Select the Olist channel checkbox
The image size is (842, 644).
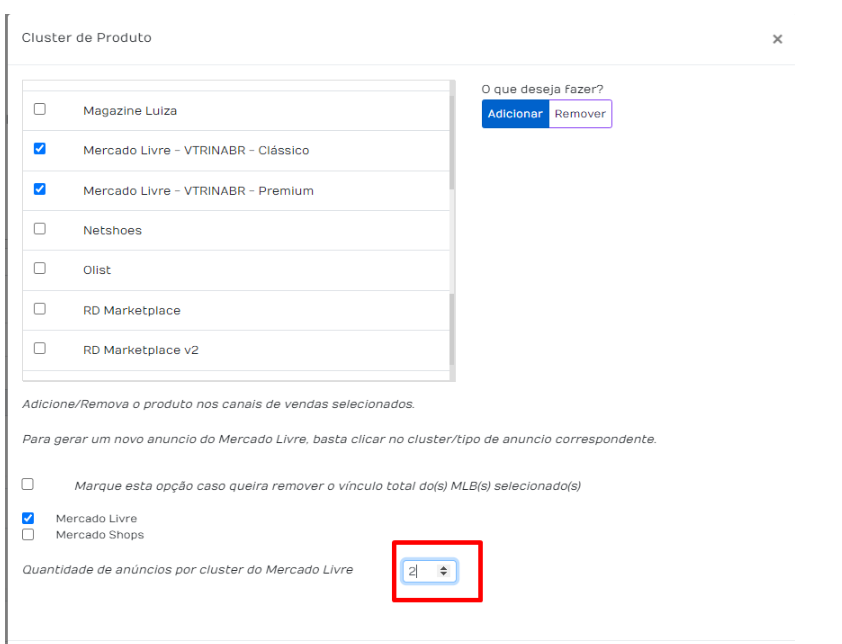point(40,268)
